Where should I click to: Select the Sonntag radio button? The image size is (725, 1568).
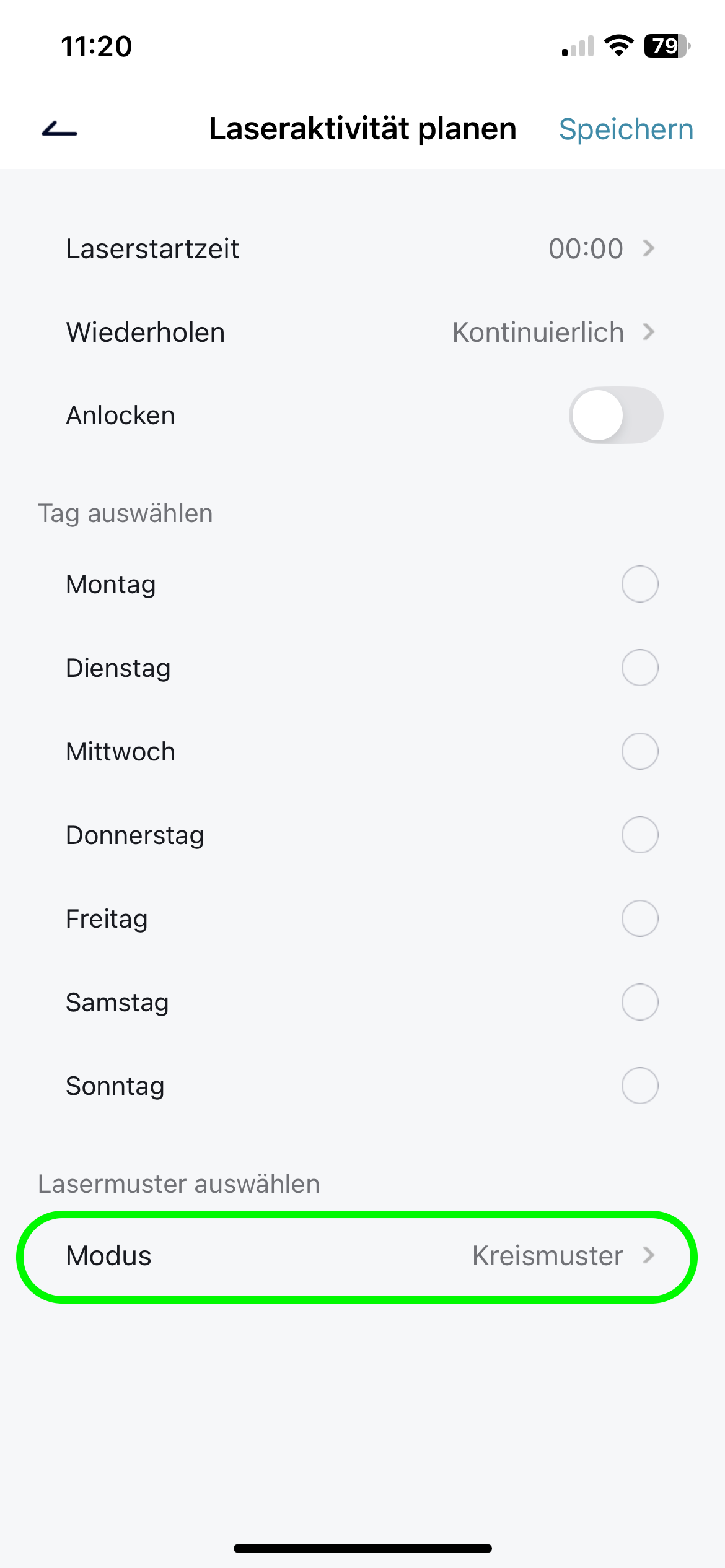click(x=639, y=1086)
